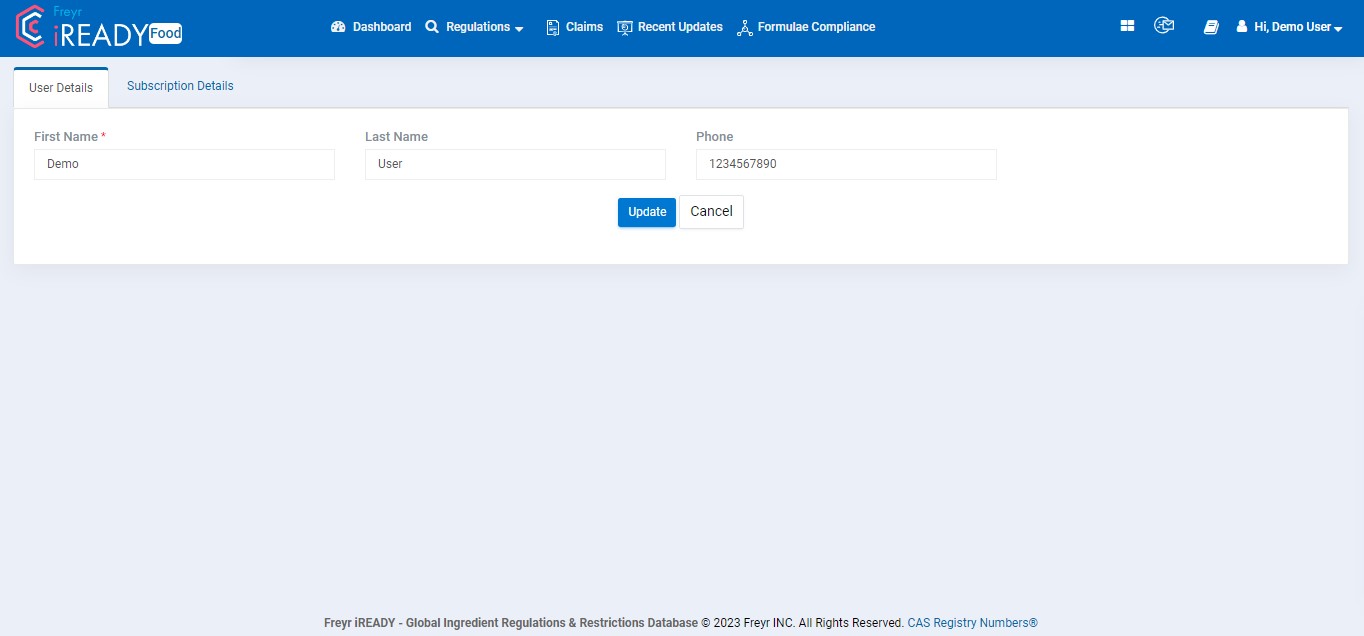This screenshot has width=1364, height=636.
Task: Click the Recent Updates icon
Action: 625,28
